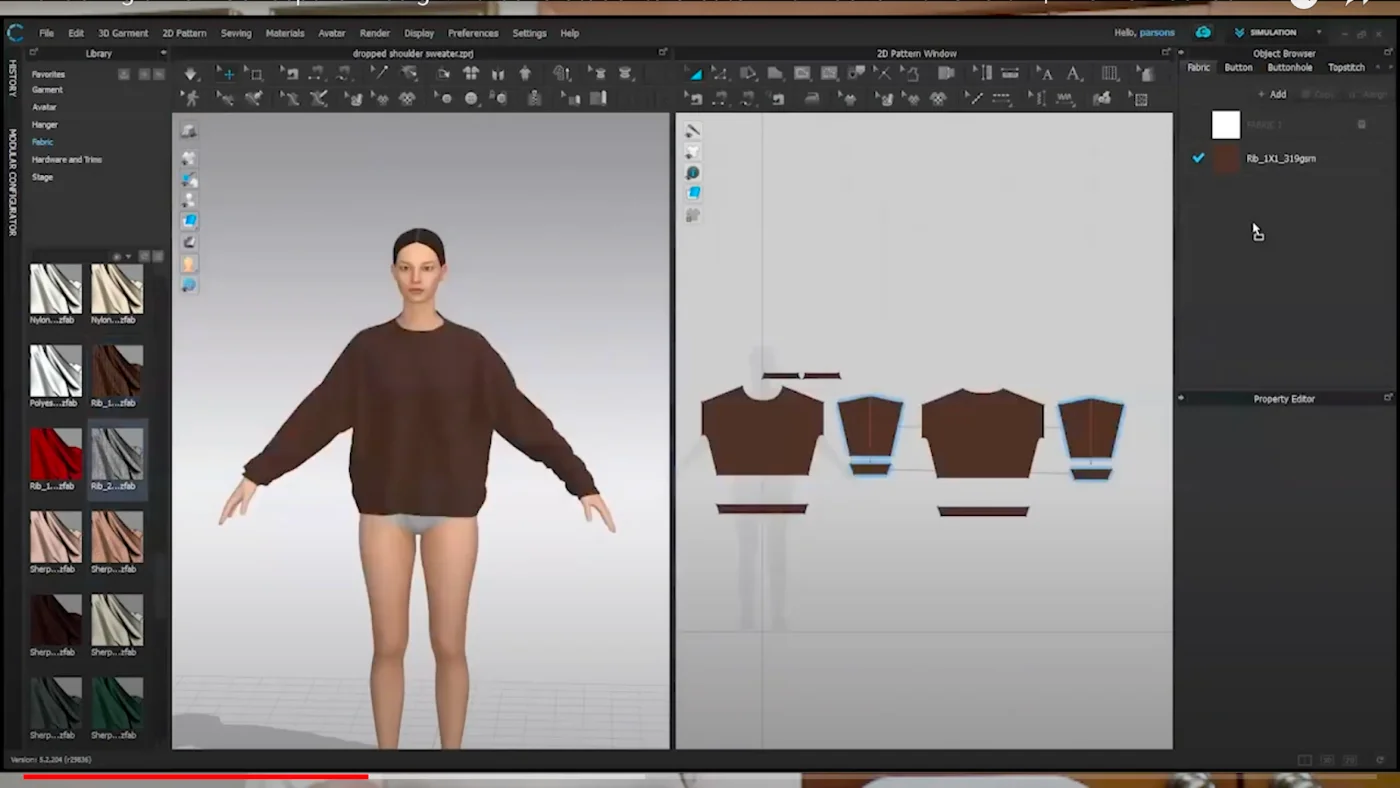Toggle the blue texture display icon in 2D window
This screenshot has height=788, width=1400.
[x=693, y=193]
